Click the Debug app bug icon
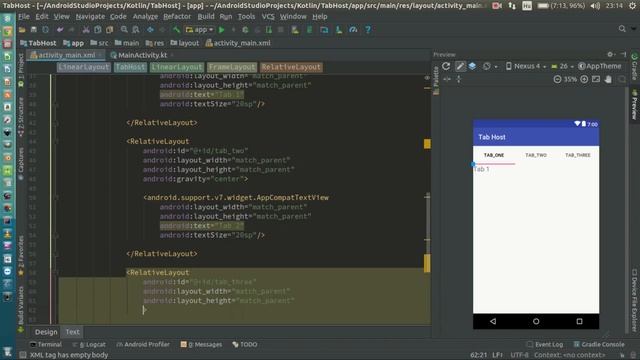 pyautogui.click(x=245, y=30)
